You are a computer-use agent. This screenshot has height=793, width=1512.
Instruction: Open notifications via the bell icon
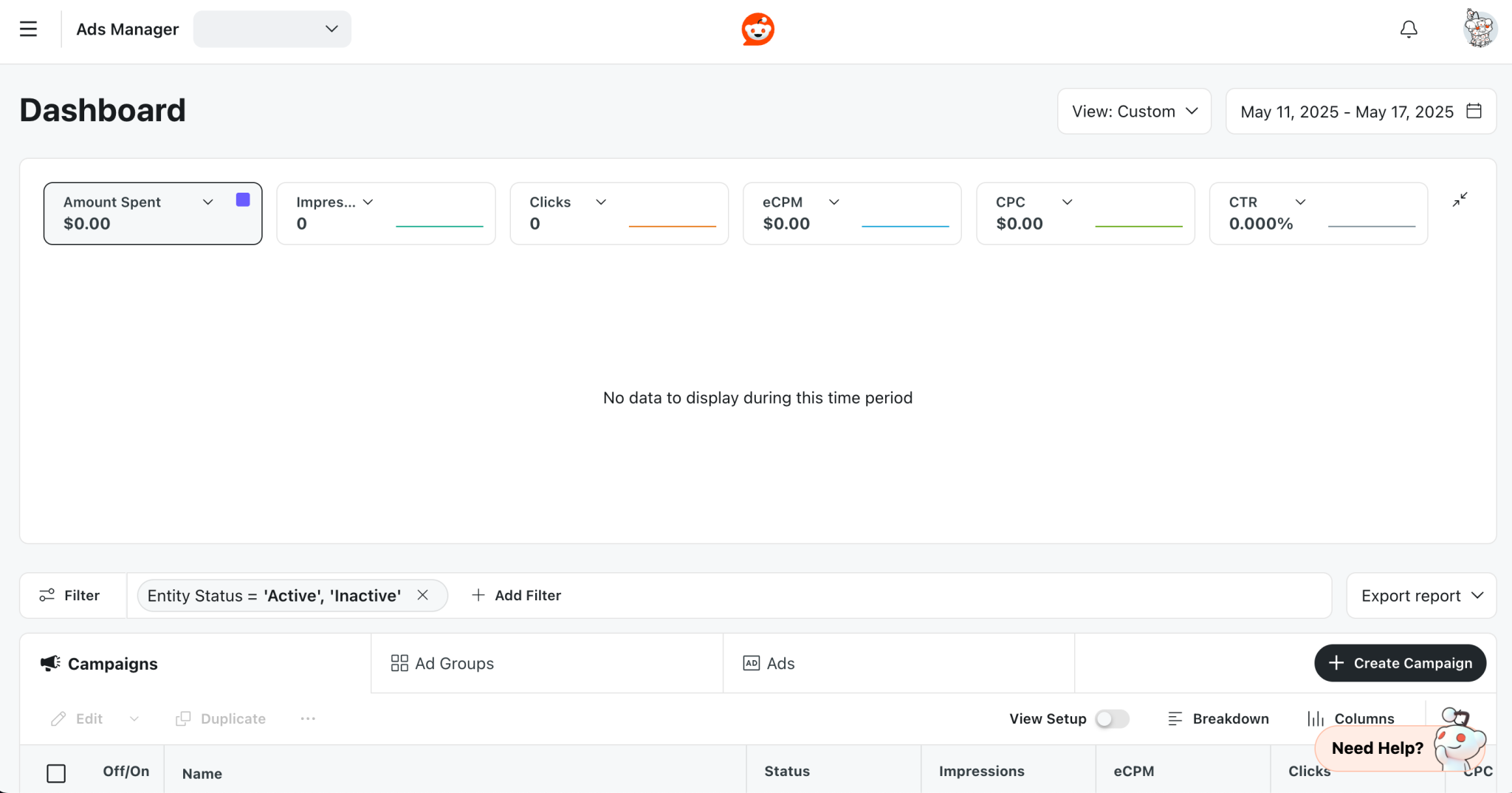point(1409,29)
